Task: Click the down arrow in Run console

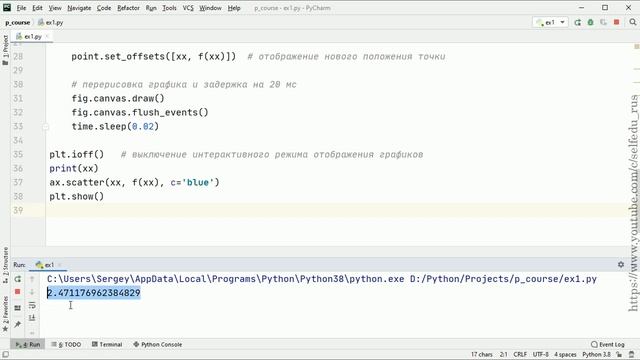Action: point(32,292)
